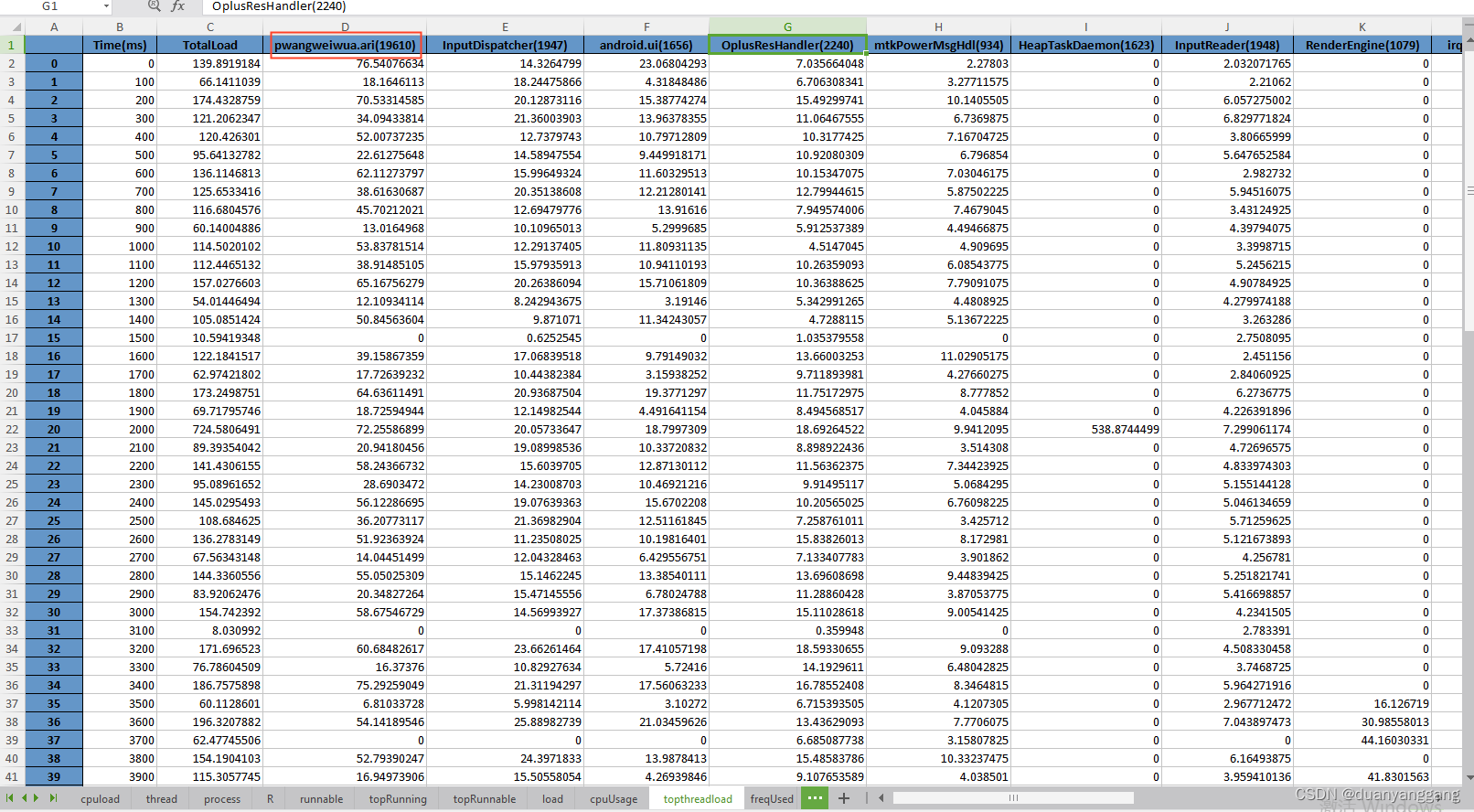Click the zoom magnifier icon beside fx
Screen dimensions: 1474x812
pos(155,6)
